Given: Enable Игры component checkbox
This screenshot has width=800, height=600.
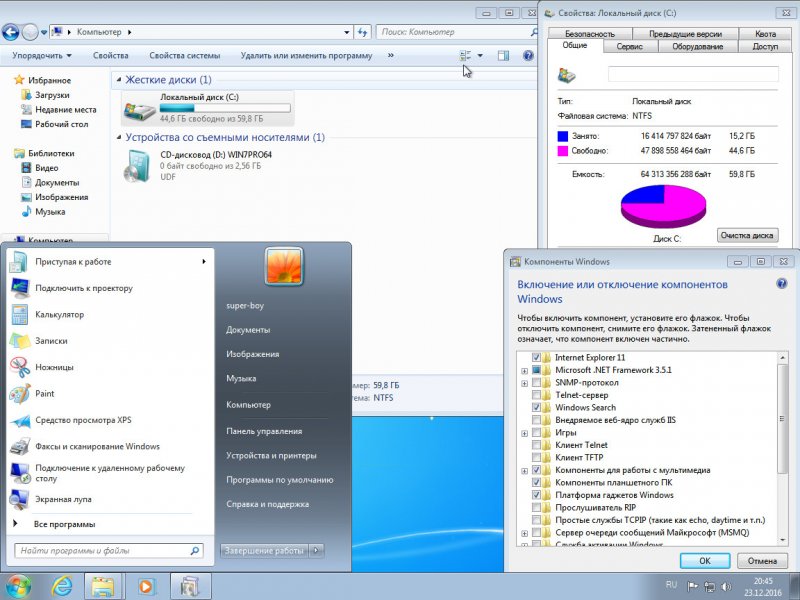Looking at the screenshot, I should [536, 433].
